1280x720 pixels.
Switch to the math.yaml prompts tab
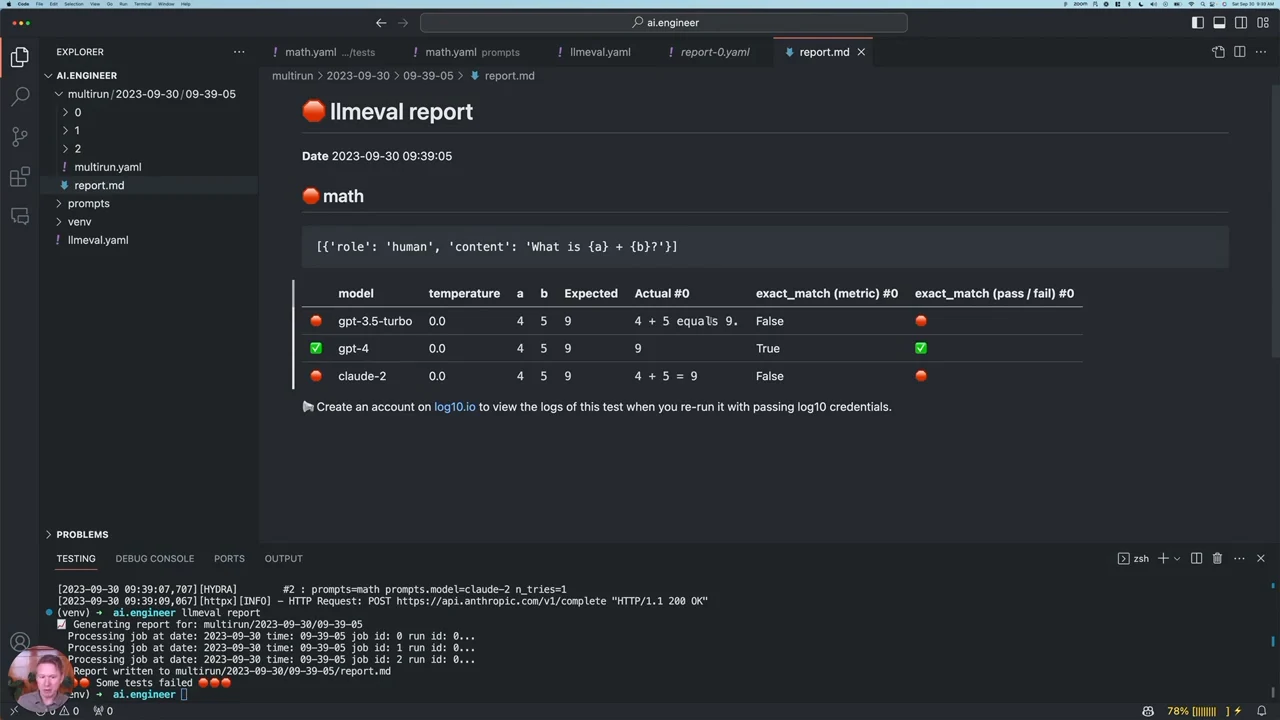coord(472,52)
